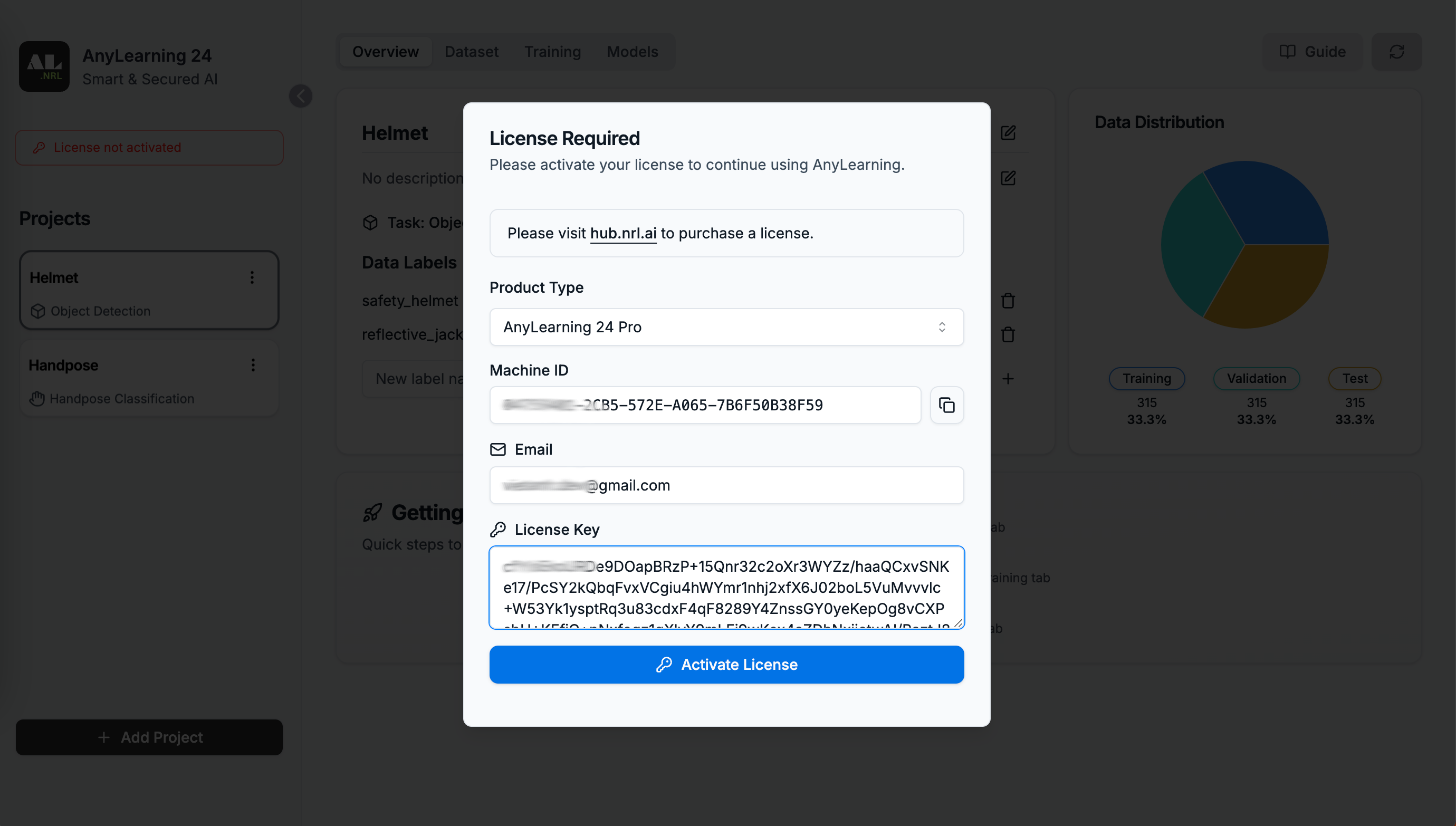The height and width of the screenshot is (826, 1456).
Task: Click the edit icon next to Helmet title
Action: pyautogui.click(x=1008, y=133)
